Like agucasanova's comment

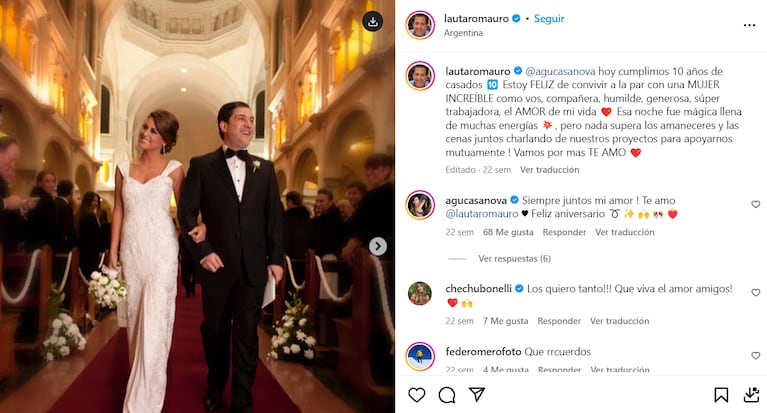[755, 205]
